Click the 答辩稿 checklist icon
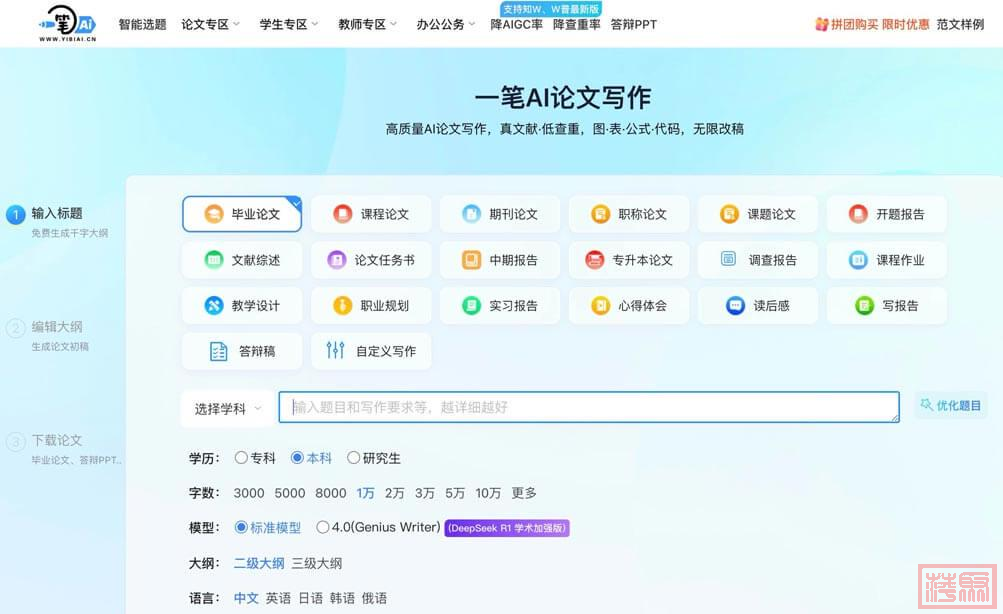This screenshot has height=614, width=1003. click(218, 351)
